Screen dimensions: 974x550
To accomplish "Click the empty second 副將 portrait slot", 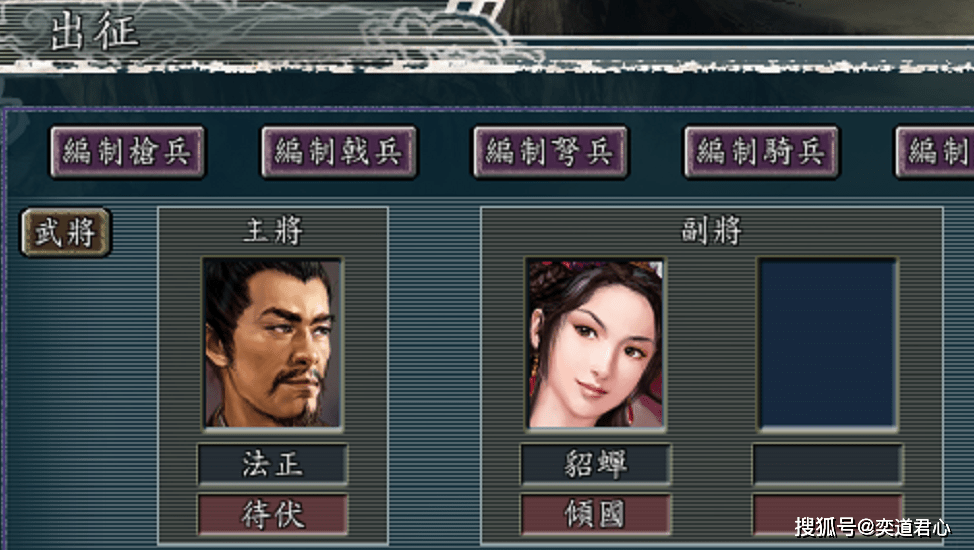I will point(827,344).
